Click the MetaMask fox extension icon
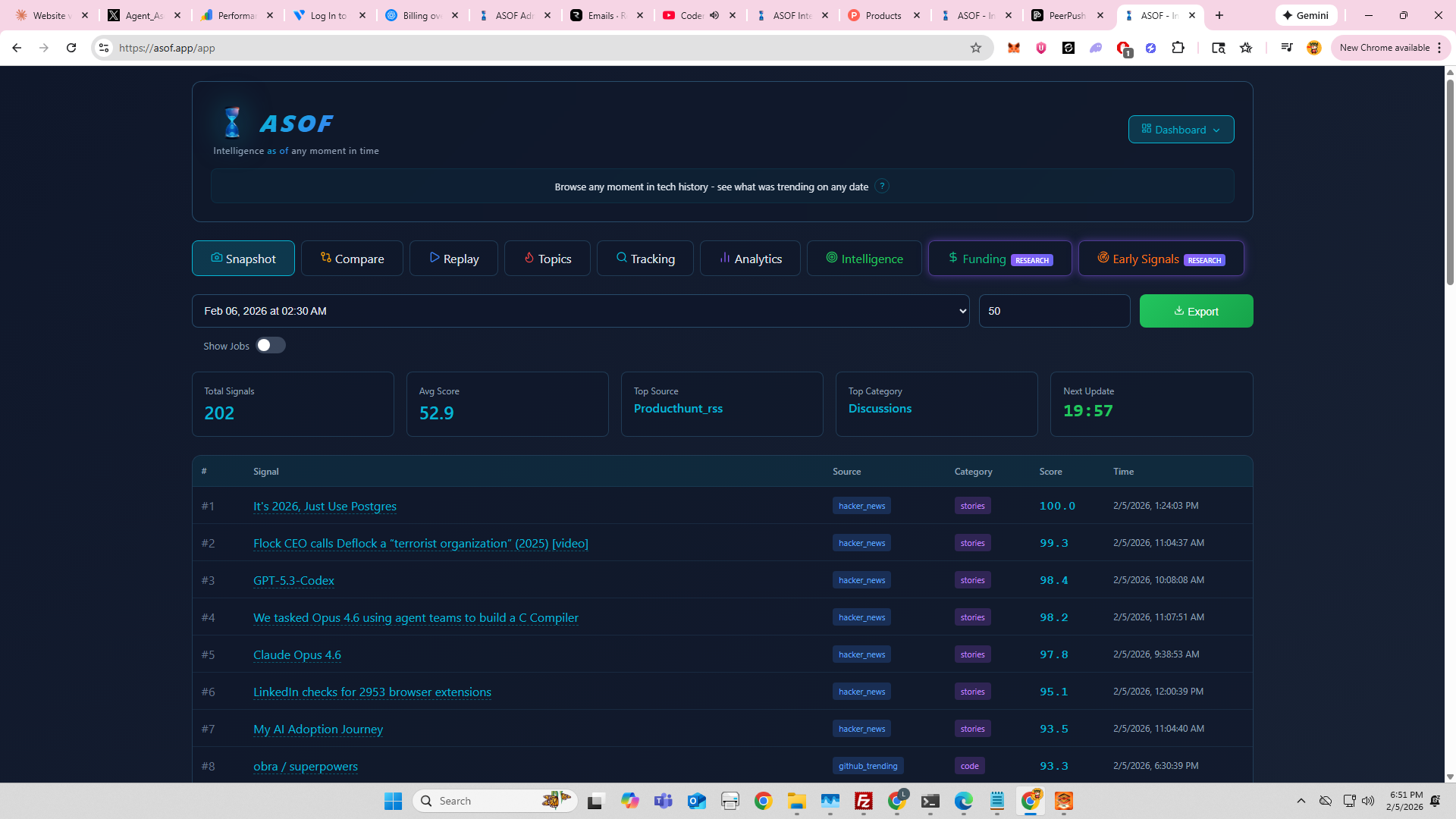The height and width of the screenshot is (819, 1456). pyautogui.click(x=1013, y=47)
